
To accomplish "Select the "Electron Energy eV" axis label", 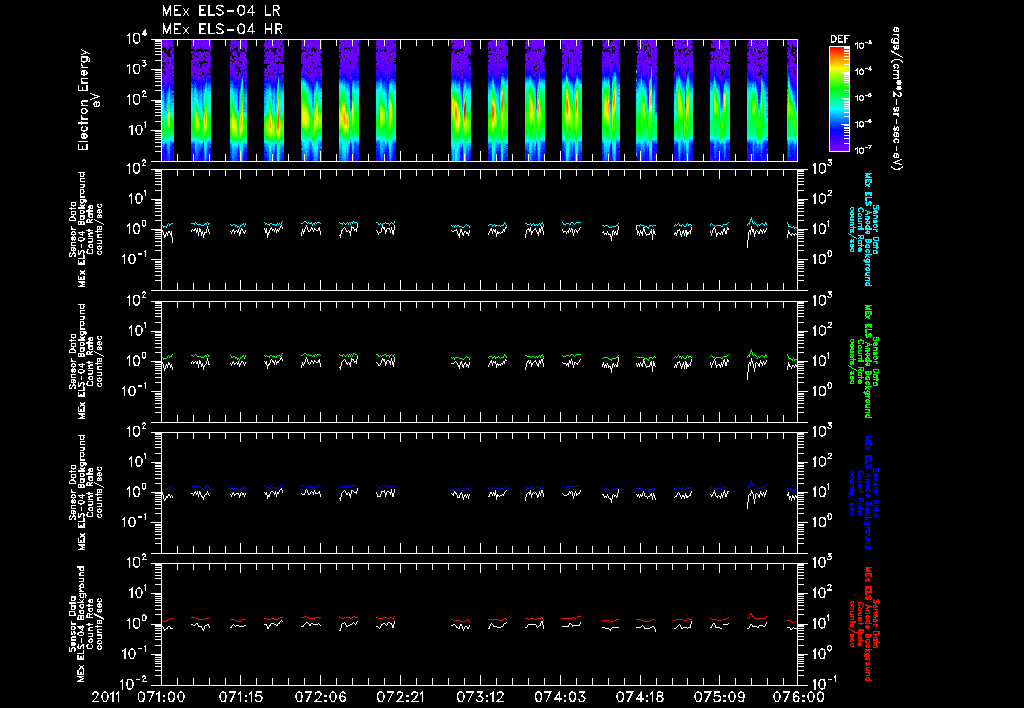I will (x=88, y=100).
